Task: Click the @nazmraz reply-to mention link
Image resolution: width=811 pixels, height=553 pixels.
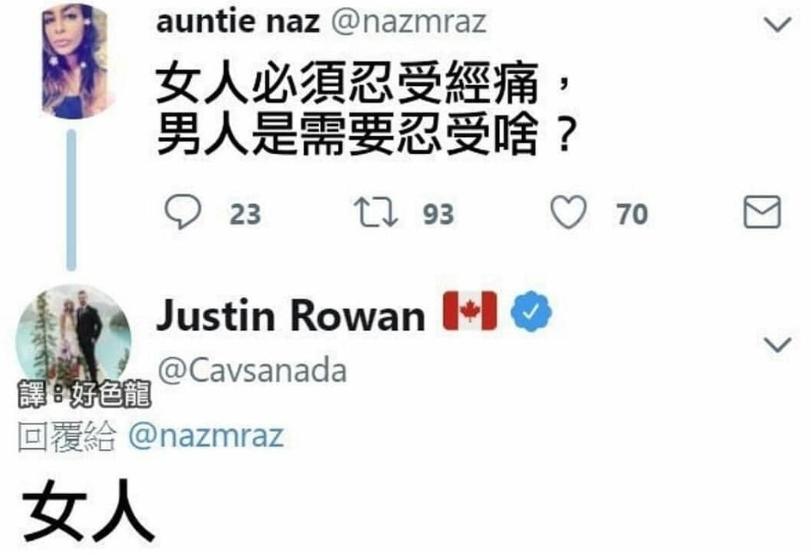Action: tap(206, 436)
